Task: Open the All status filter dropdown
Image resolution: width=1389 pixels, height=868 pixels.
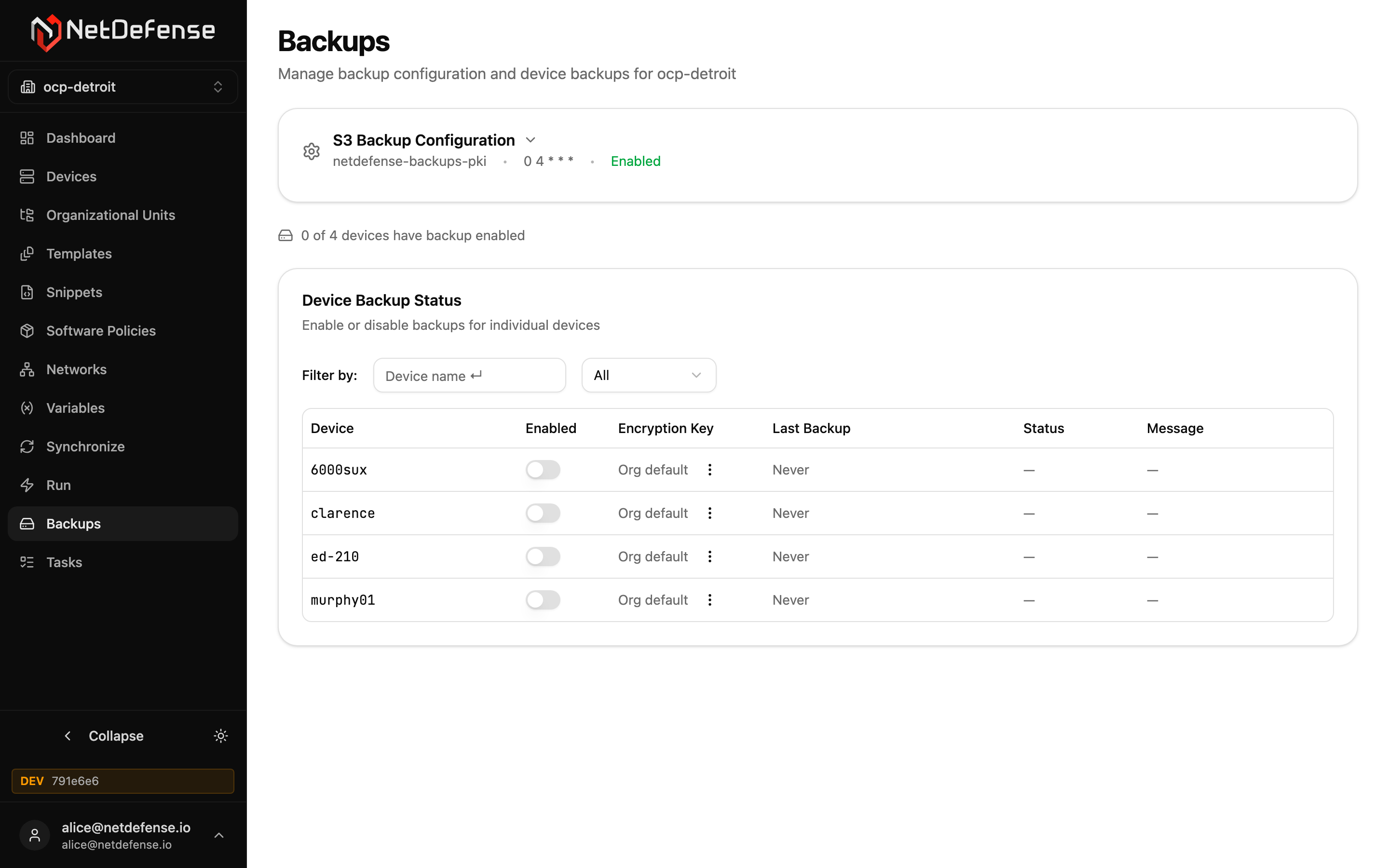Action: (x=649, y=376)
